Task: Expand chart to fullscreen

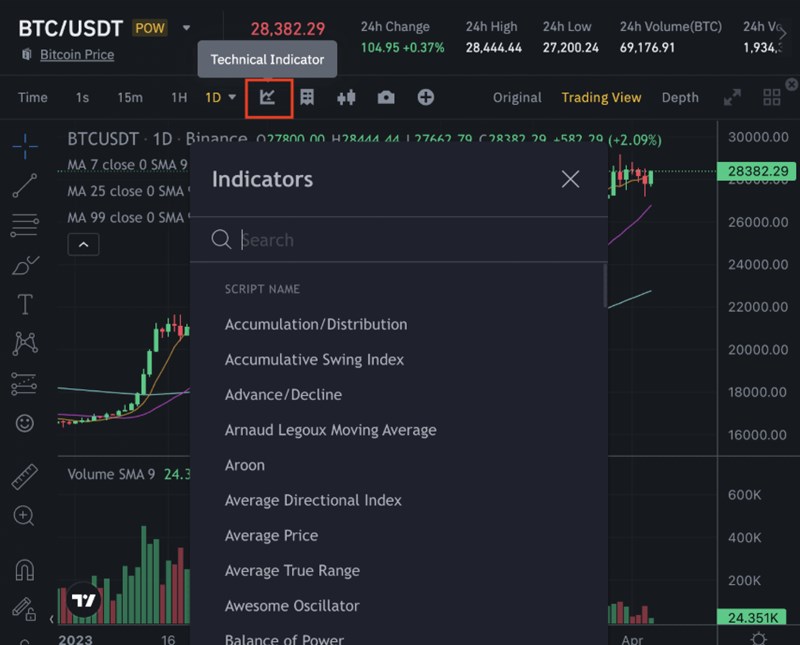Action: click(733, 97)
